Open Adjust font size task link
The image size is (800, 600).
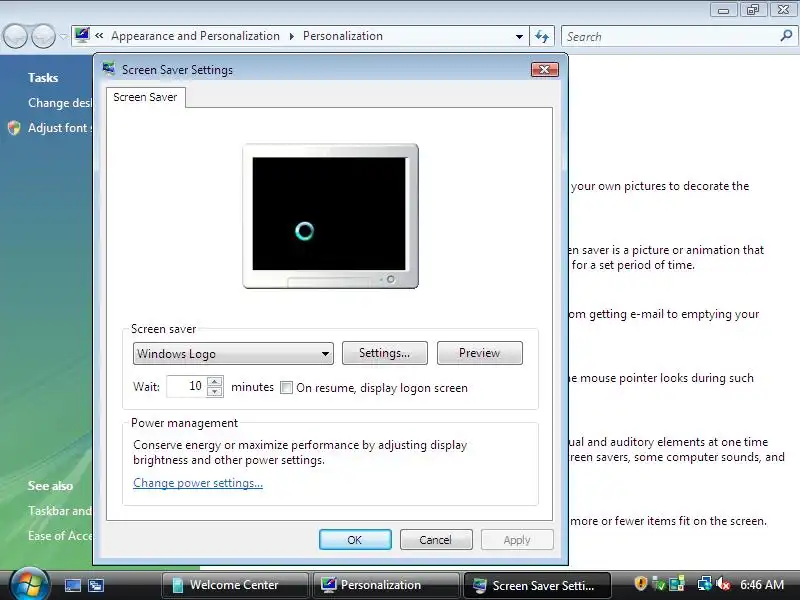60,128
